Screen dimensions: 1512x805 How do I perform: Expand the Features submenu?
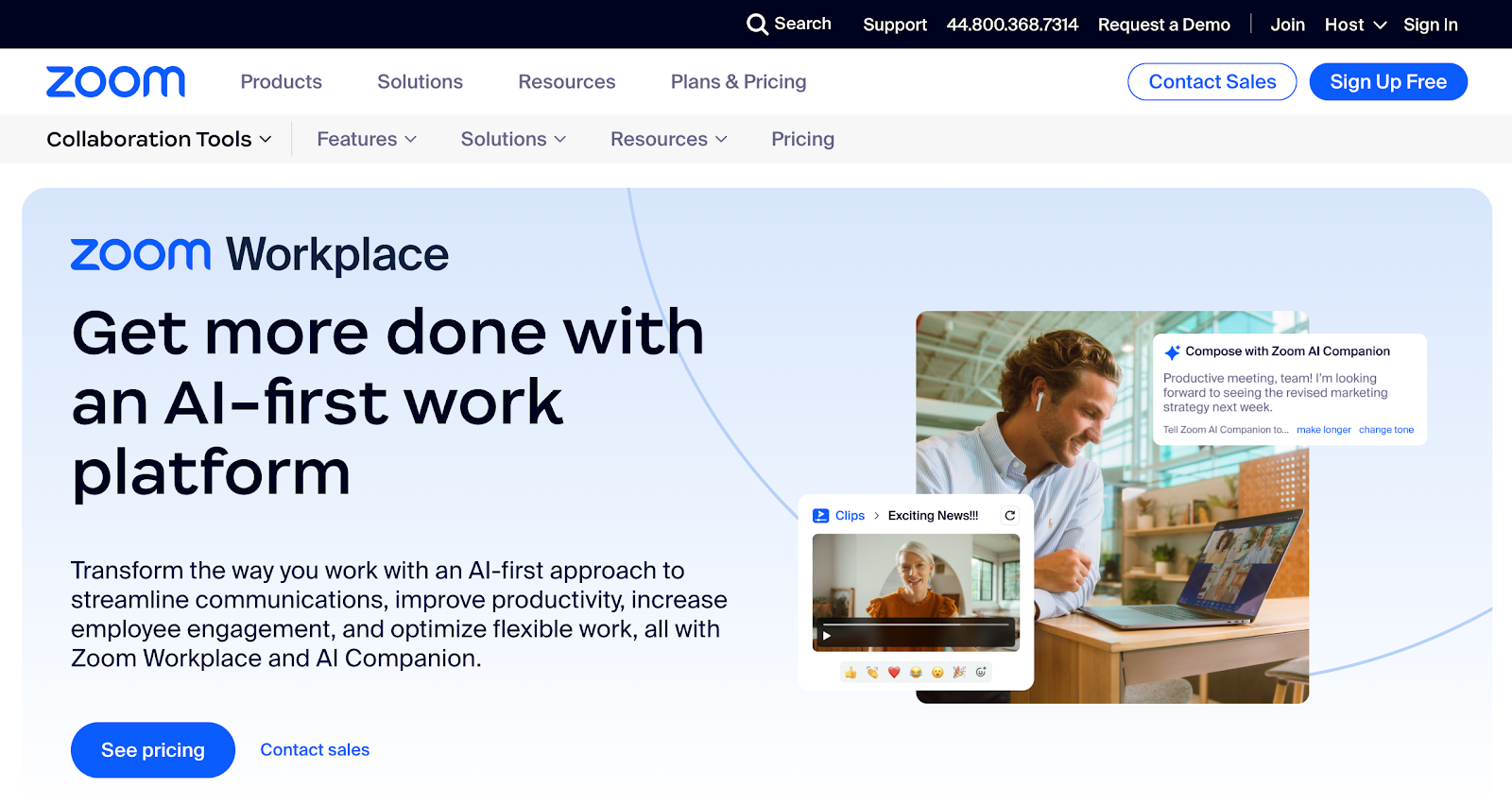click(x=367, y=139)
